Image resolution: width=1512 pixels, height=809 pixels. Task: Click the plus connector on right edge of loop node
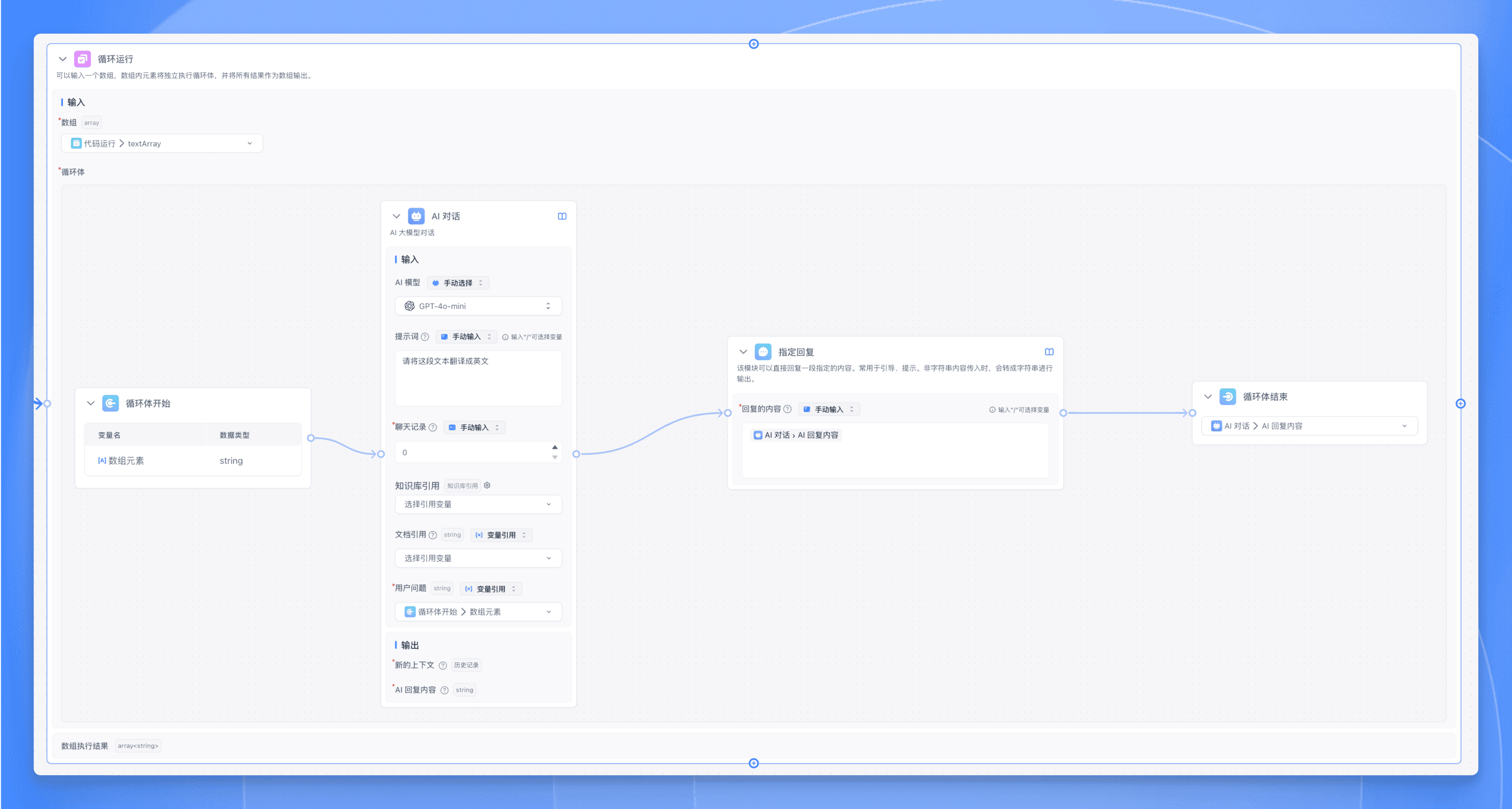tap(1460, 403)
